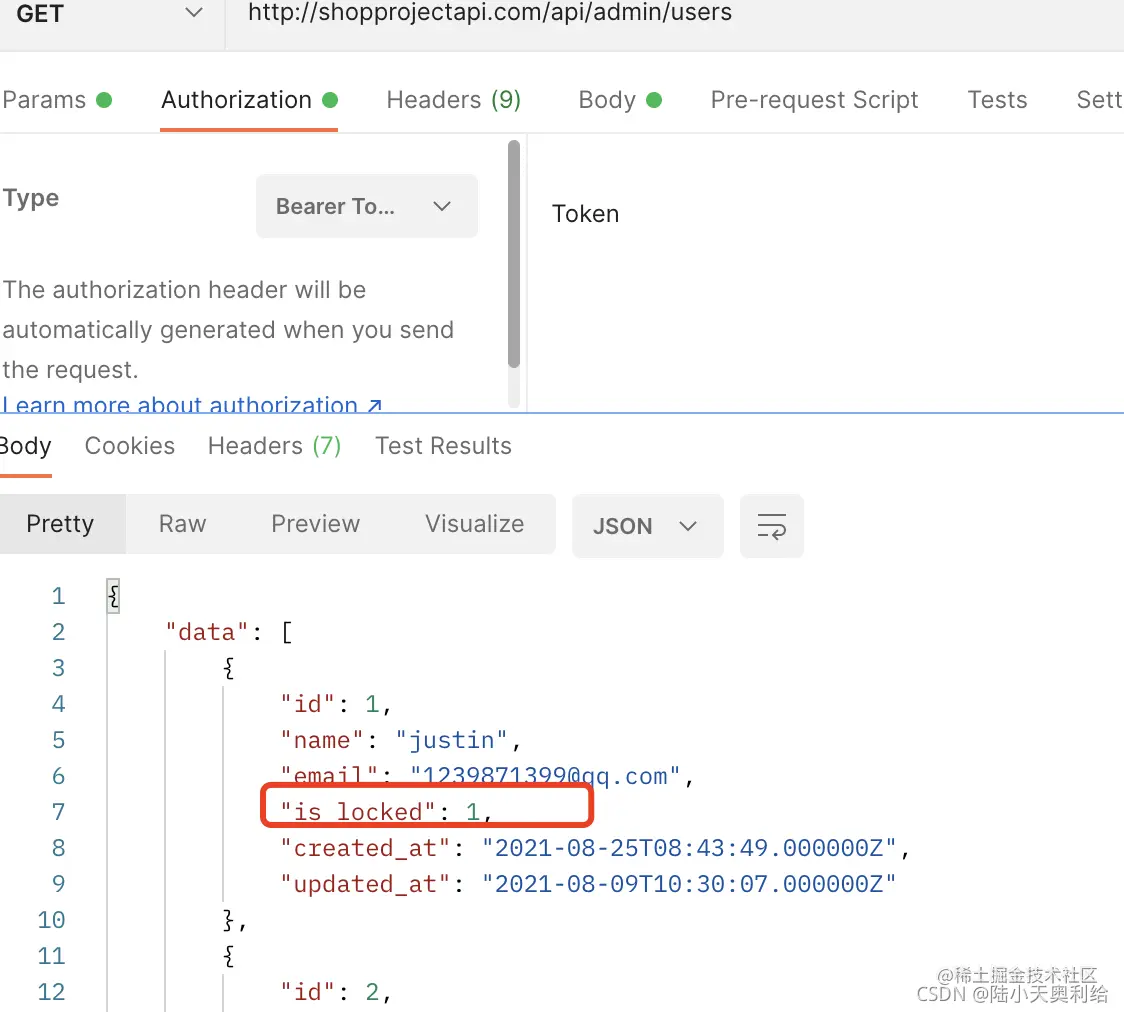Click the Token label
Image resolution: width=1124 pixels, height=1012 pixels.
point(585,214)
